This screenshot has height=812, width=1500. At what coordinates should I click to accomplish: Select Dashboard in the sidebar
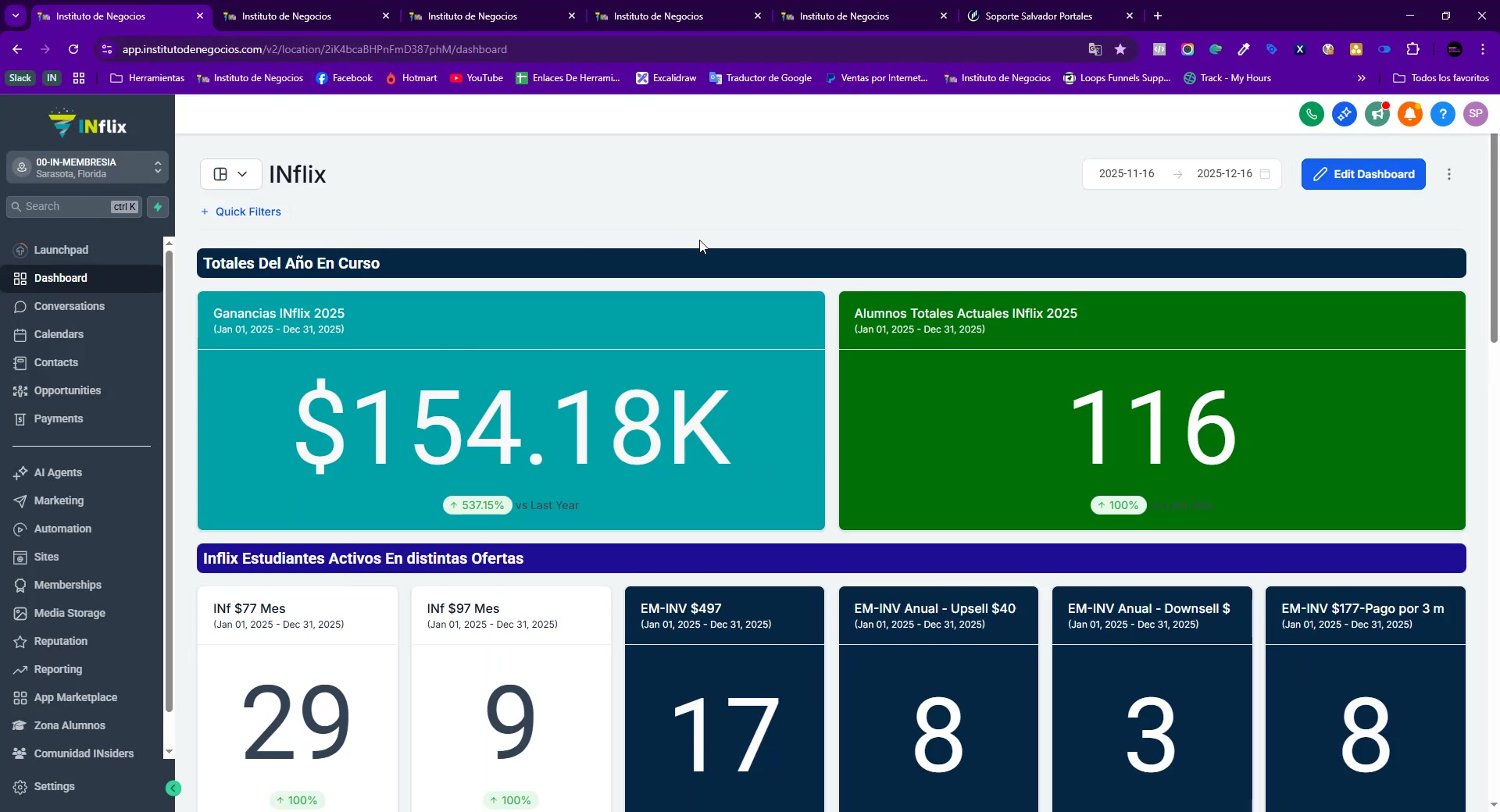(x=82, y=278)
